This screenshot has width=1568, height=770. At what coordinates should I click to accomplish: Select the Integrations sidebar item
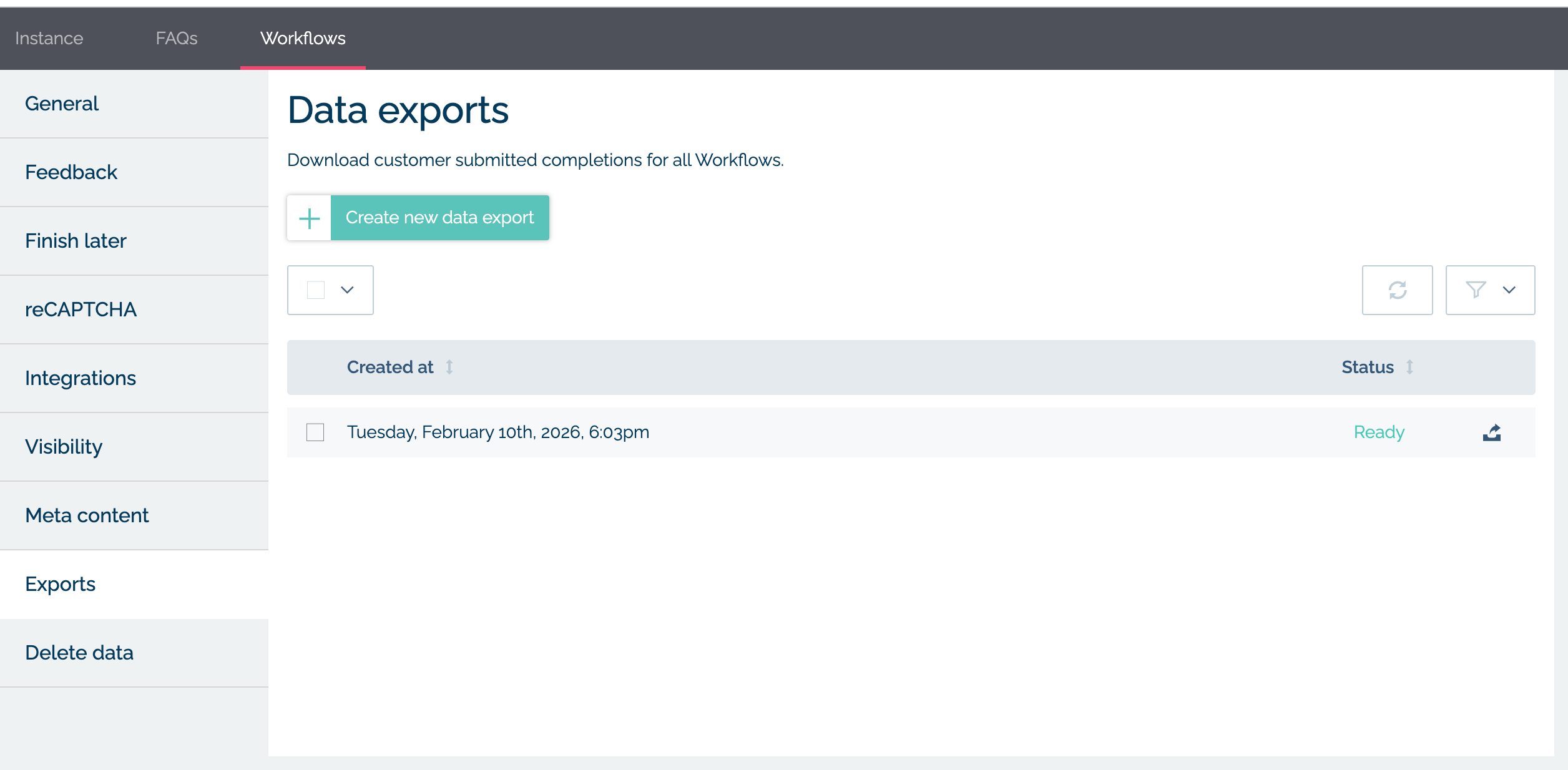pyautogui.click(x=81, y=378)
